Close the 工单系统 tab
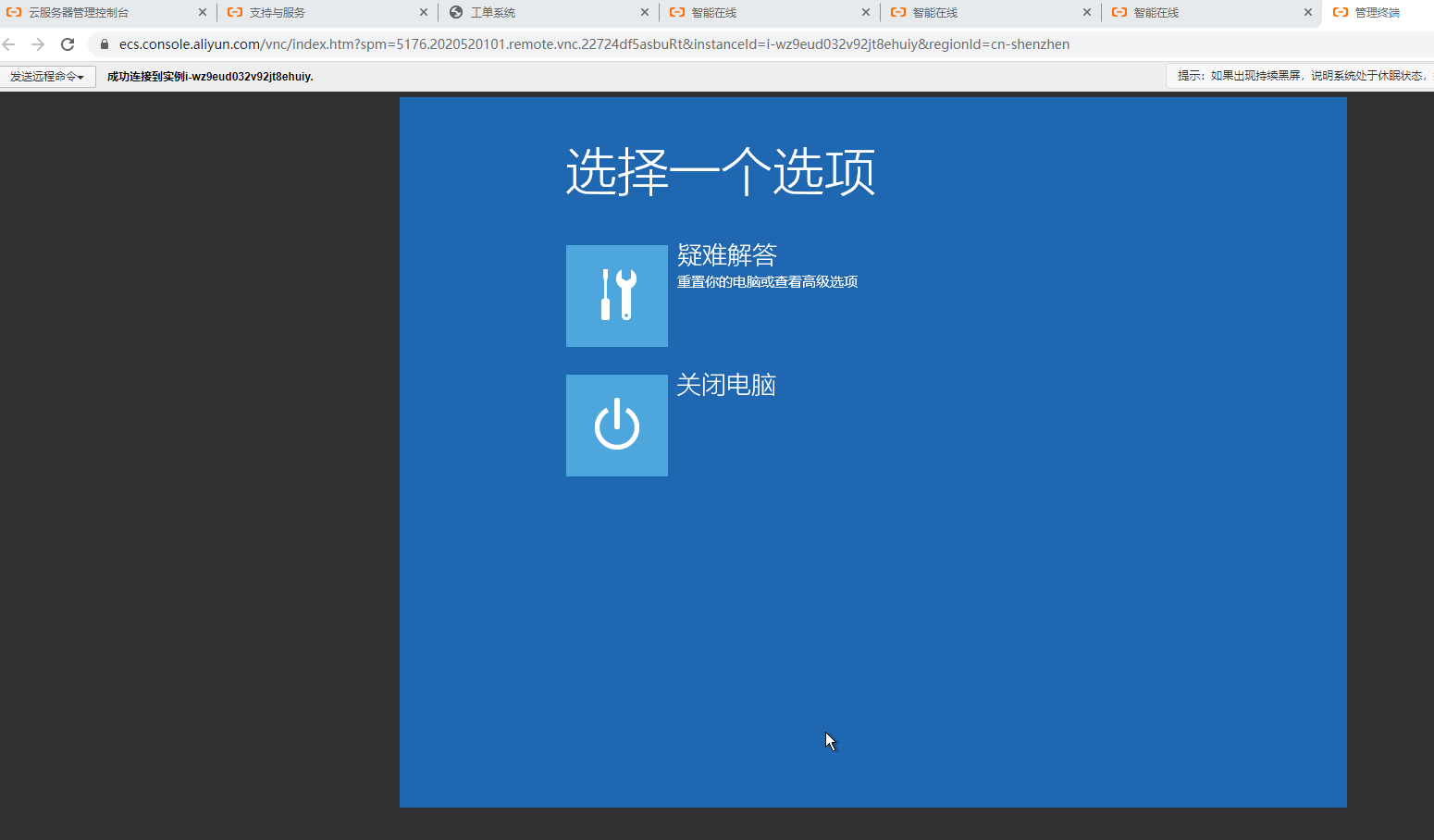The height and width of the screenshot is (840, 1434). coord(645,12)
